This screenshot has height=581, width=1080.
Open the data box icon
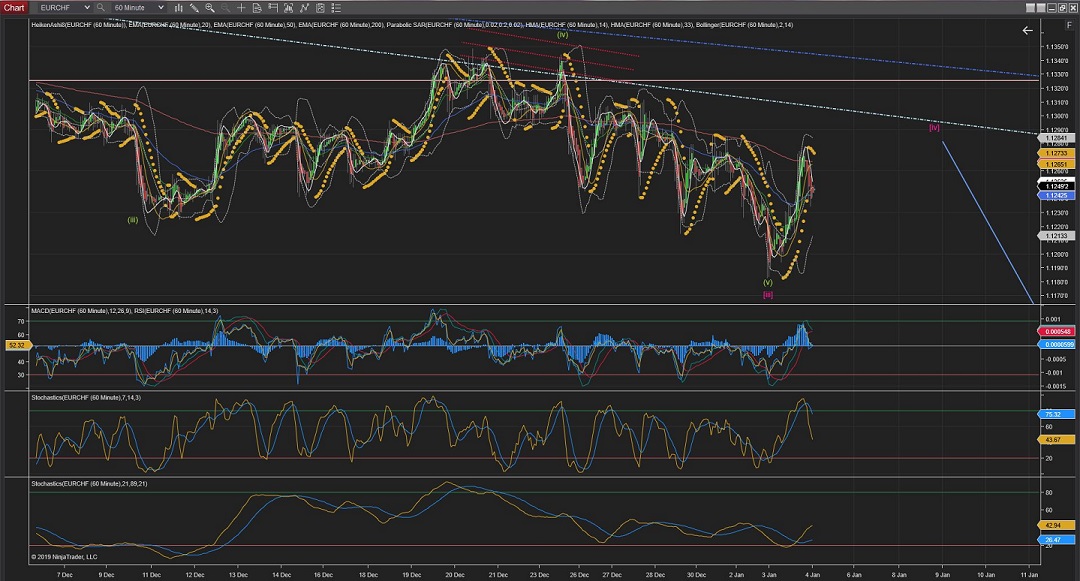point(256,7)
